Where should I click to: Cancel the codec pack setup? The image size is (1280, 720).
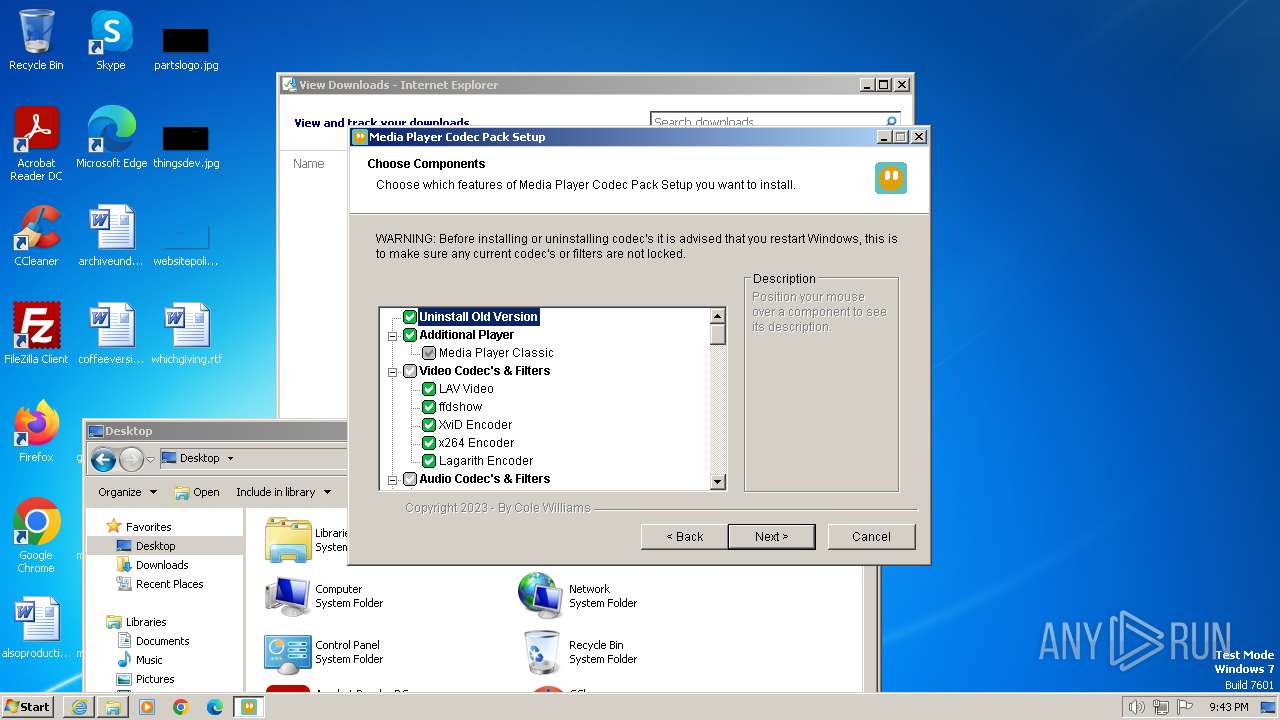click(871, 537)
